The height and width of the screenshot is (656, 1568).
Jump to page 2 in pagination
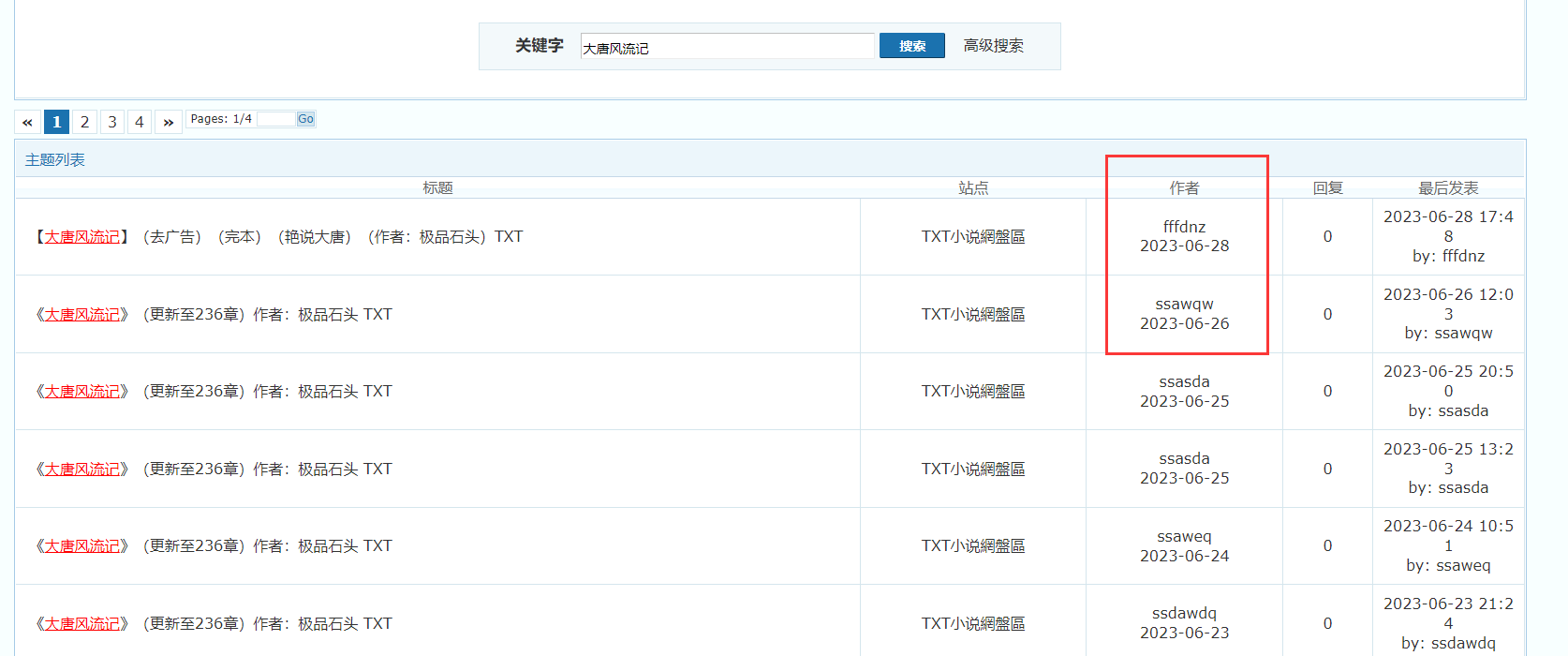(84, 122)
